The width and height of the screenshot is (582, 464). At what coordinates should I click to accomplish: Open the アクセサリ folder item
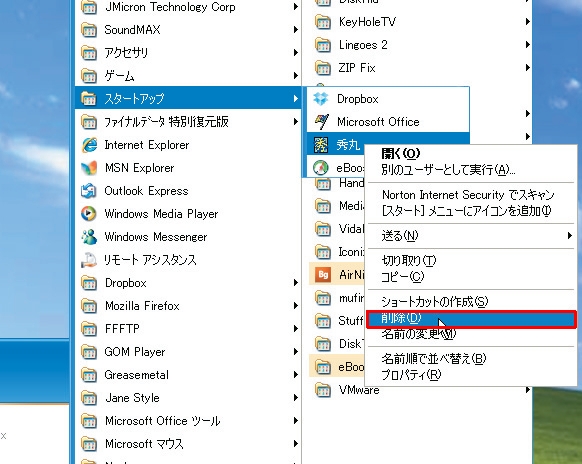188,53
